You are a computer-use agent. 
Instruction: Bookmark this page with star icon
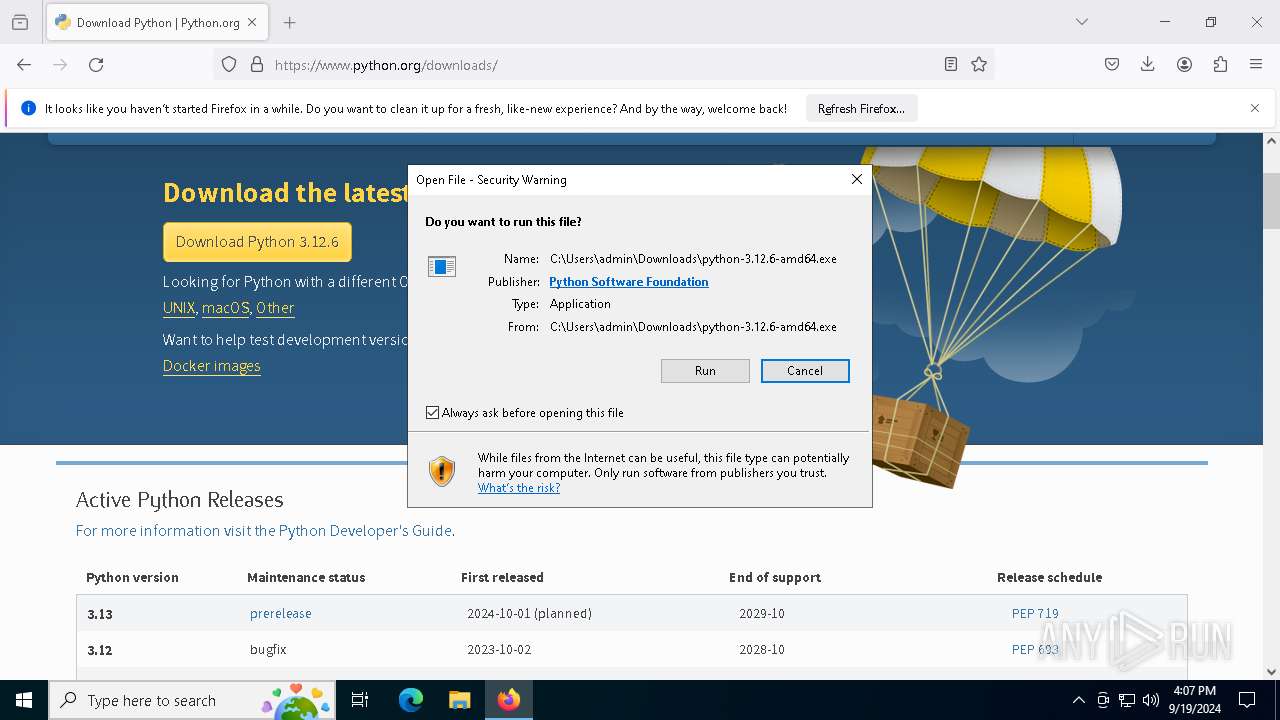[x=979, y=65]
